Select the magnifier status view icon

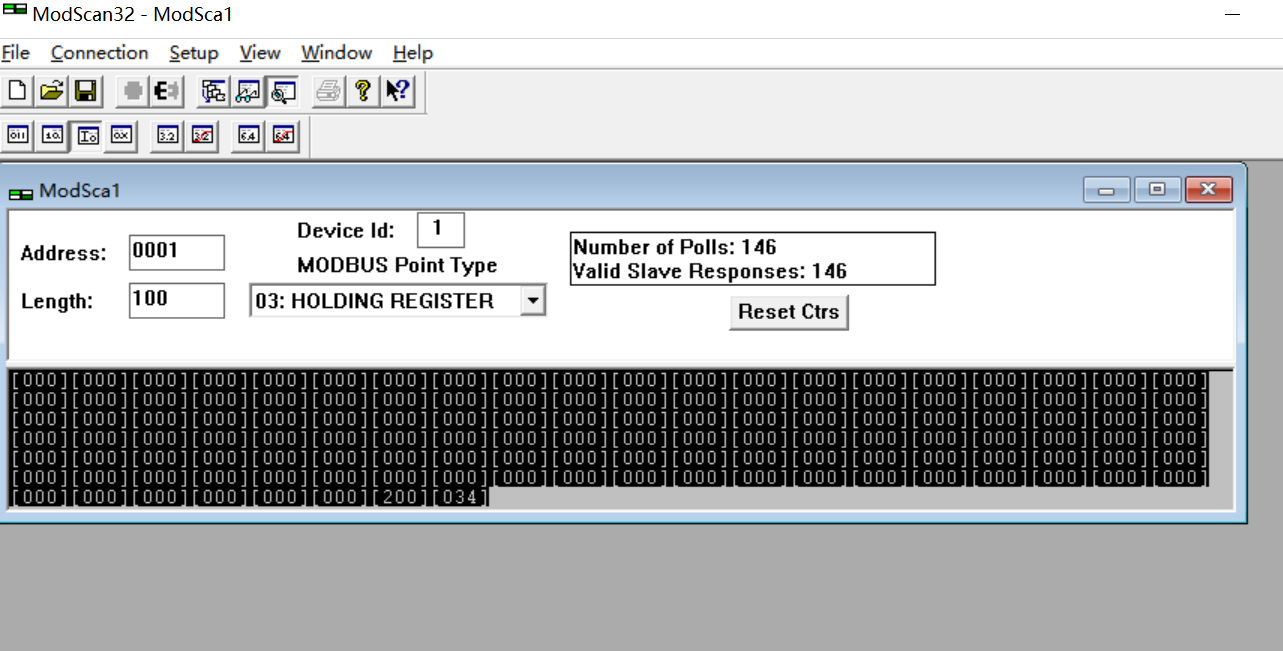tap(283, 91)
